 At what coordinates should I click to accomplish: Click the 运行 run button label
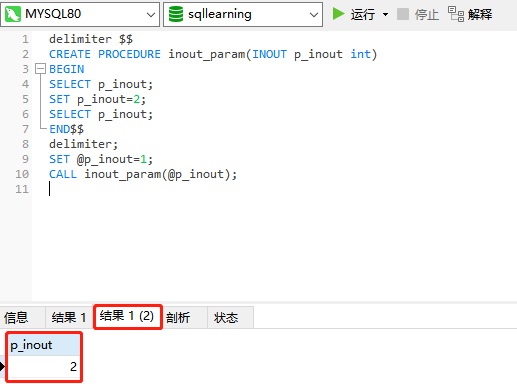coord(363,14)
